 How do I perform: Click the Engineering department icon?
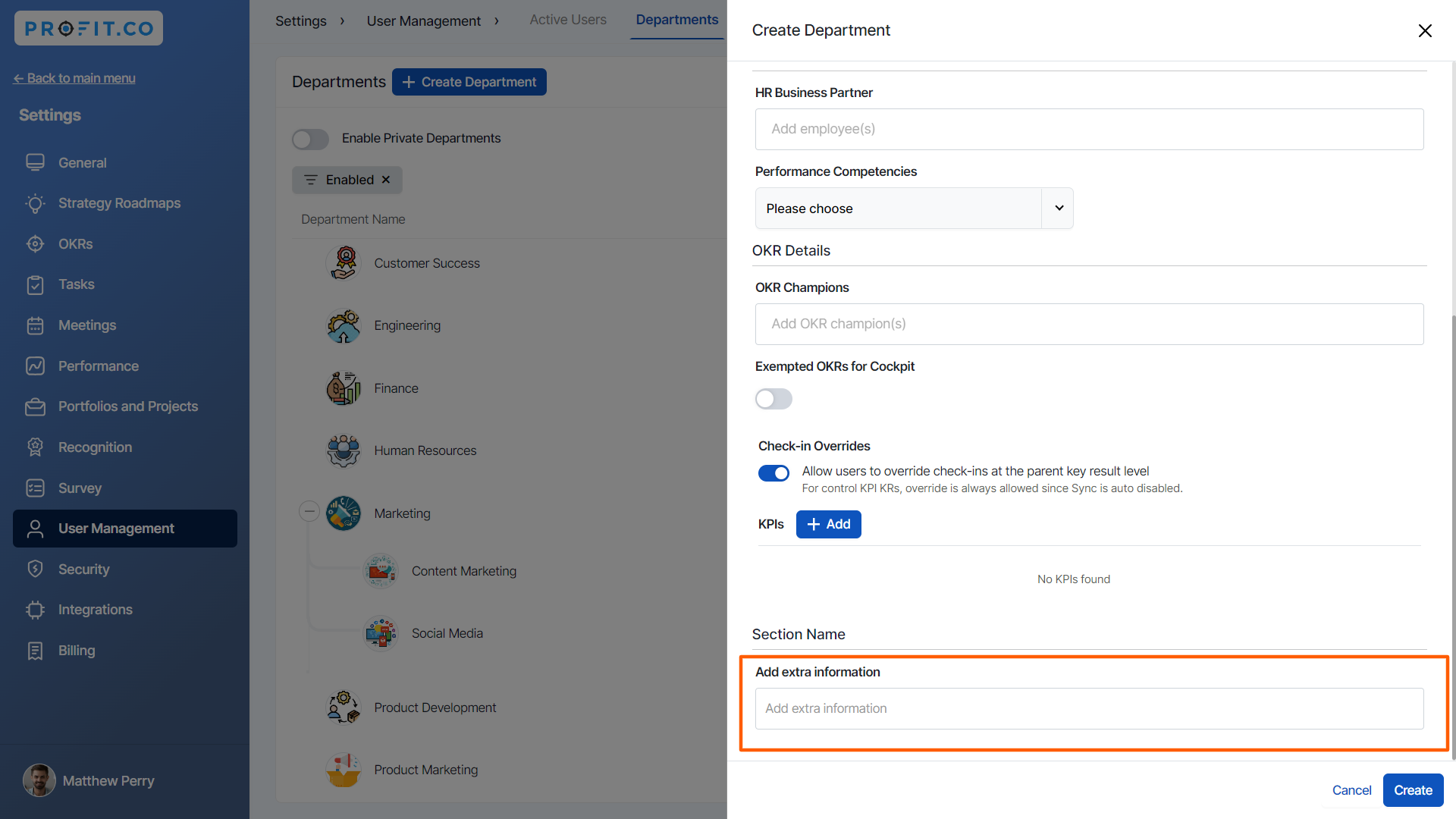point(344,326)
